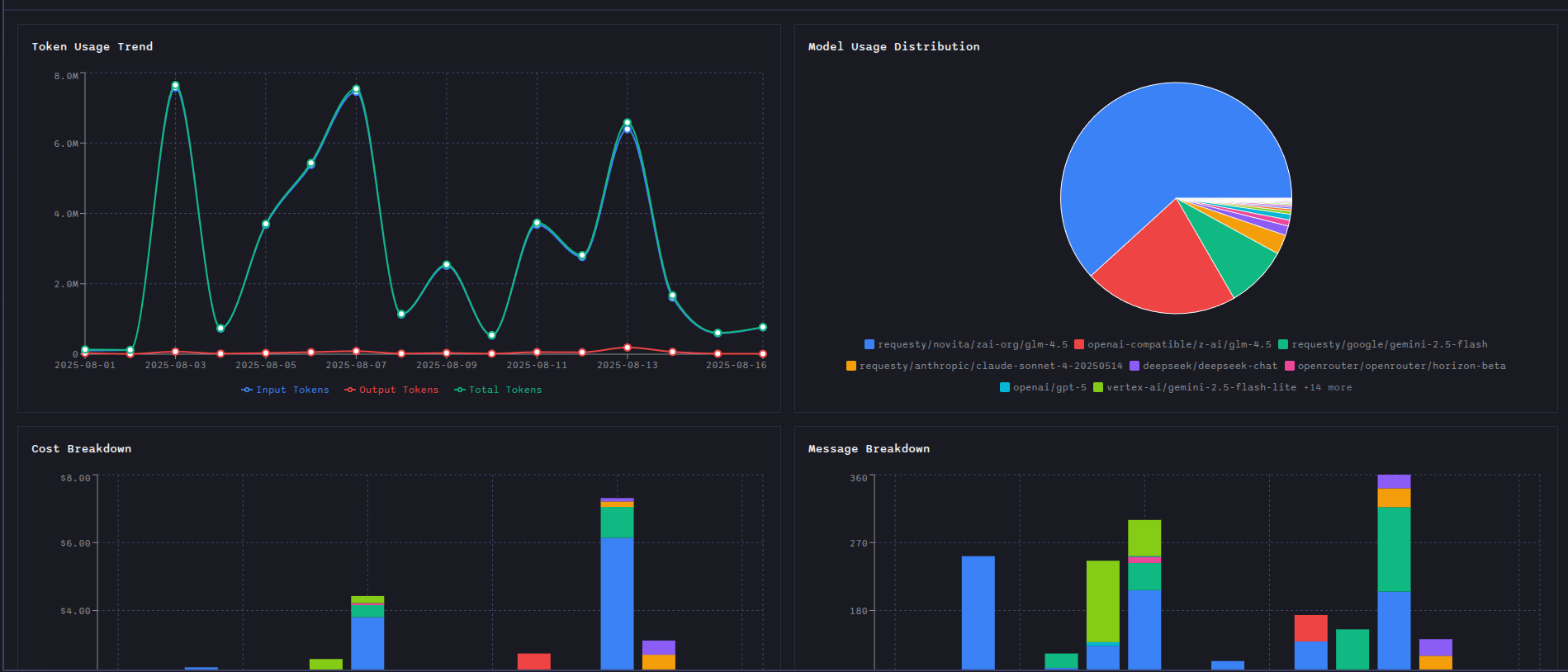Click the Total Tokens point on 2025-08-11
This screenshot has height=672, width=1568.
pyautogui.click(x=537, y=223)
